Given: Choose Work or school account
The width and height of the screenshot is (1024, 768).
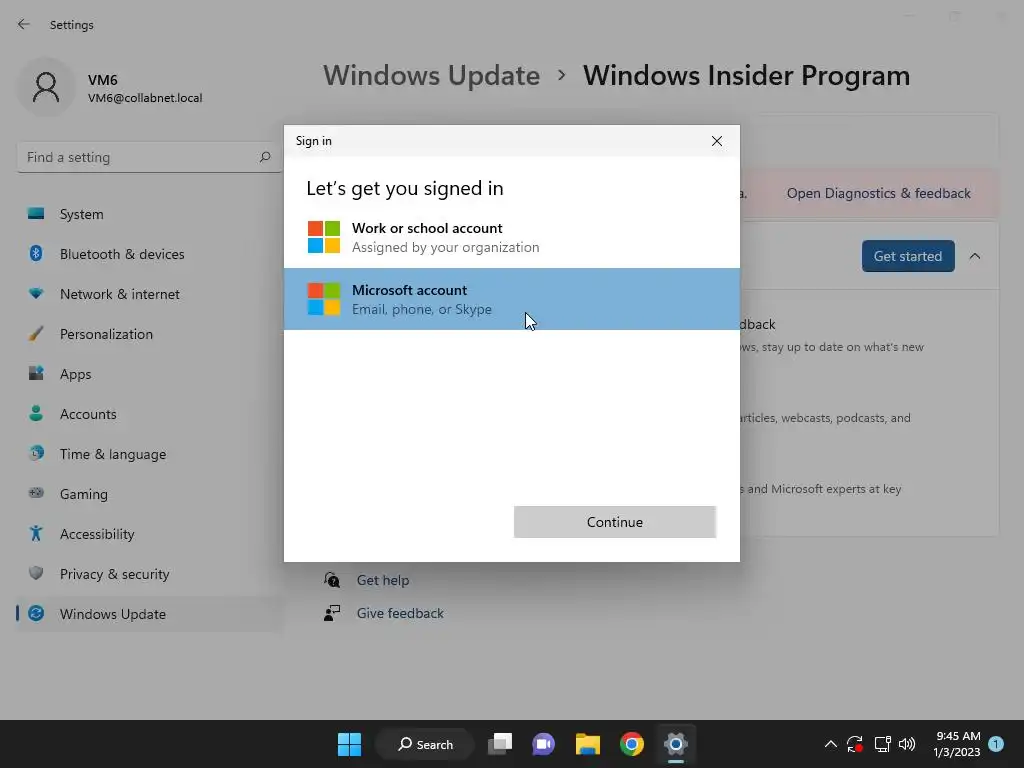Looking at the screenshot, I should [x=511, y=237].
